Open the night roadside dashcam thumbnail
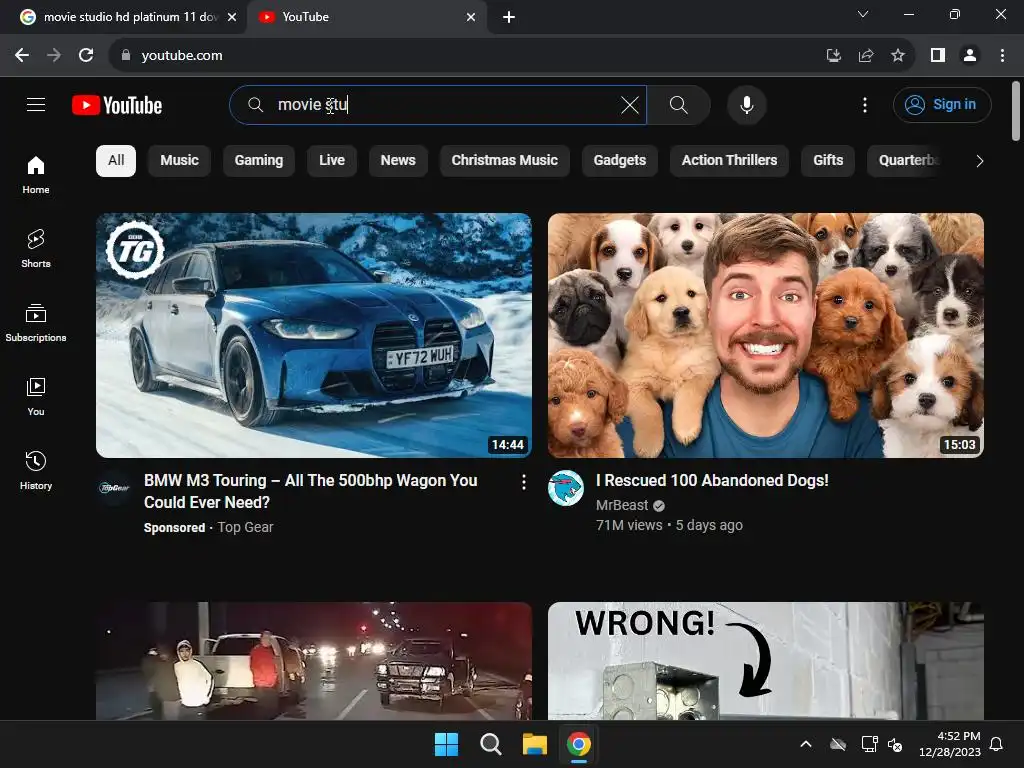Image resolution: width=1024 pixels, height=768 pixels. [x=313, y=661]
